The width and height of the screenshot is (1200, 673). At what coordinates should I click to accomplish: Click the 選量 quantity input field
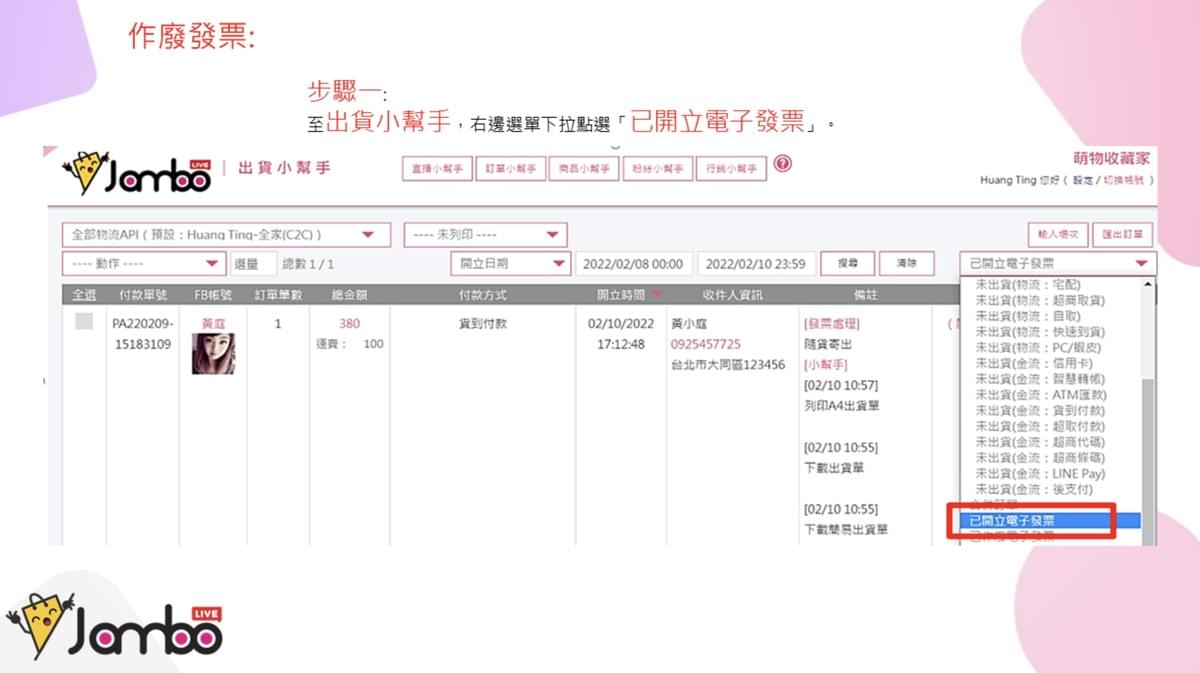pos(254,264)
